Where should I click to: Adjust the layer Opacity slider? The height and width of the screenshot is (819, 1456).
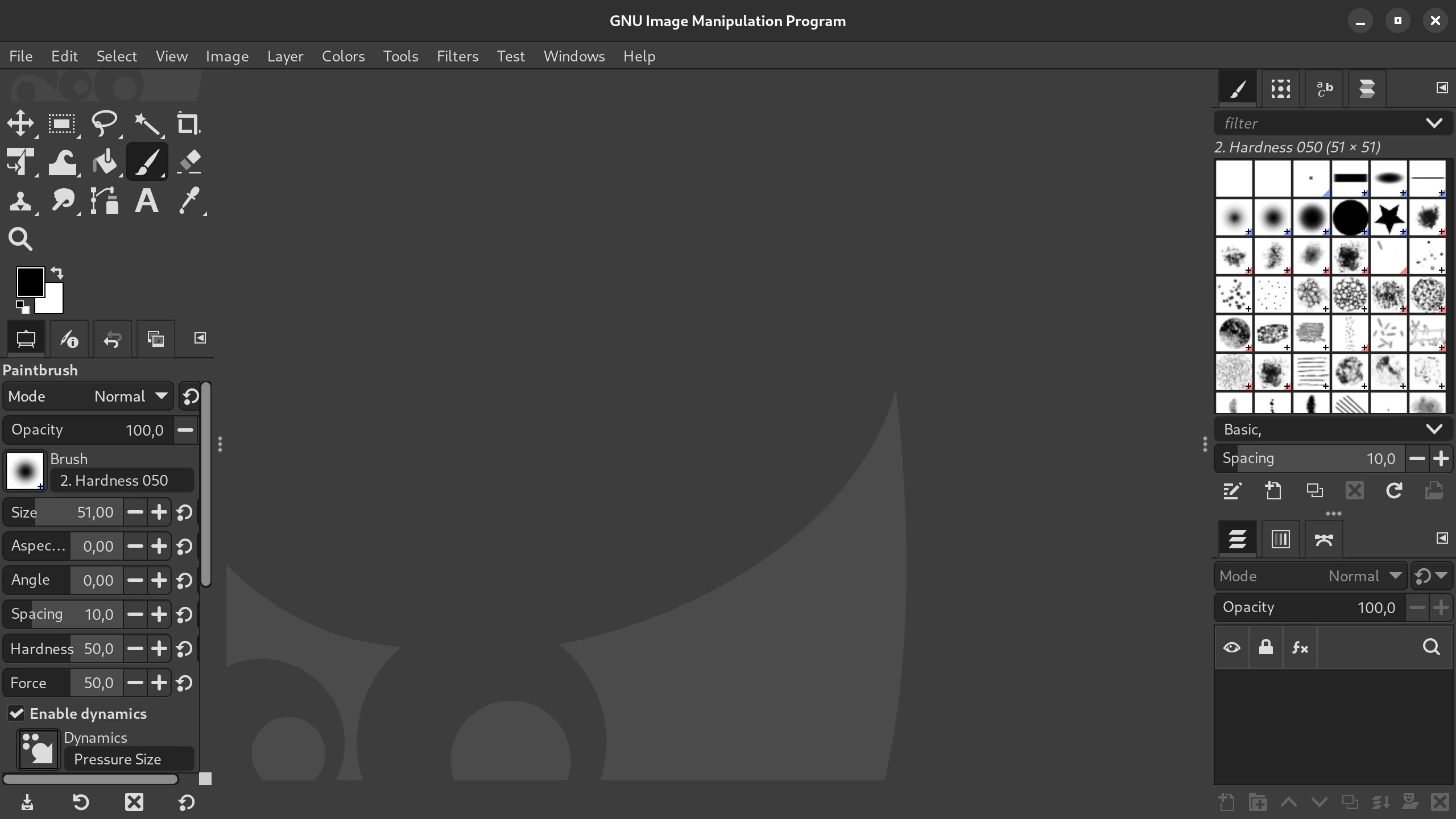(x=1310, y=607)
